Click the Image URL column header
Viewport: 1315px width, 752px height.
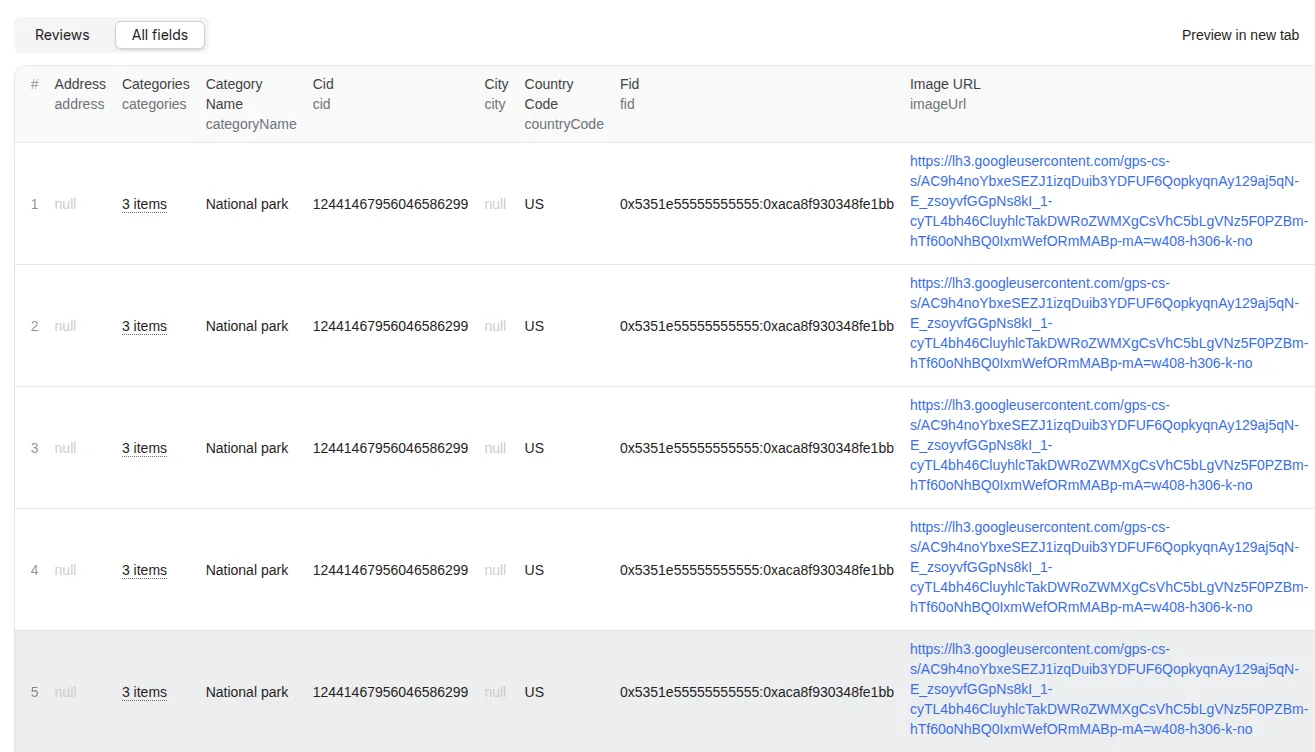point(944,84)
